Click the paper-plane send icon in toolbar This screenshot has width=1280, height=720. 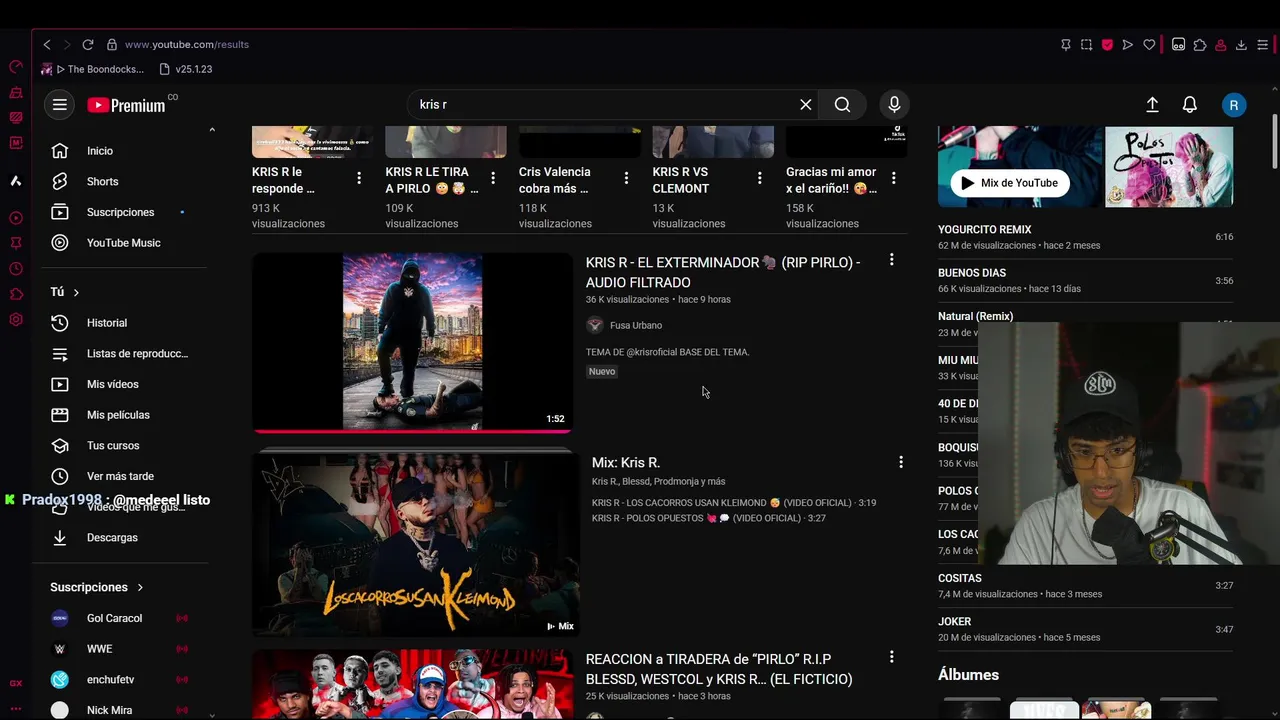coord(1128,44)
